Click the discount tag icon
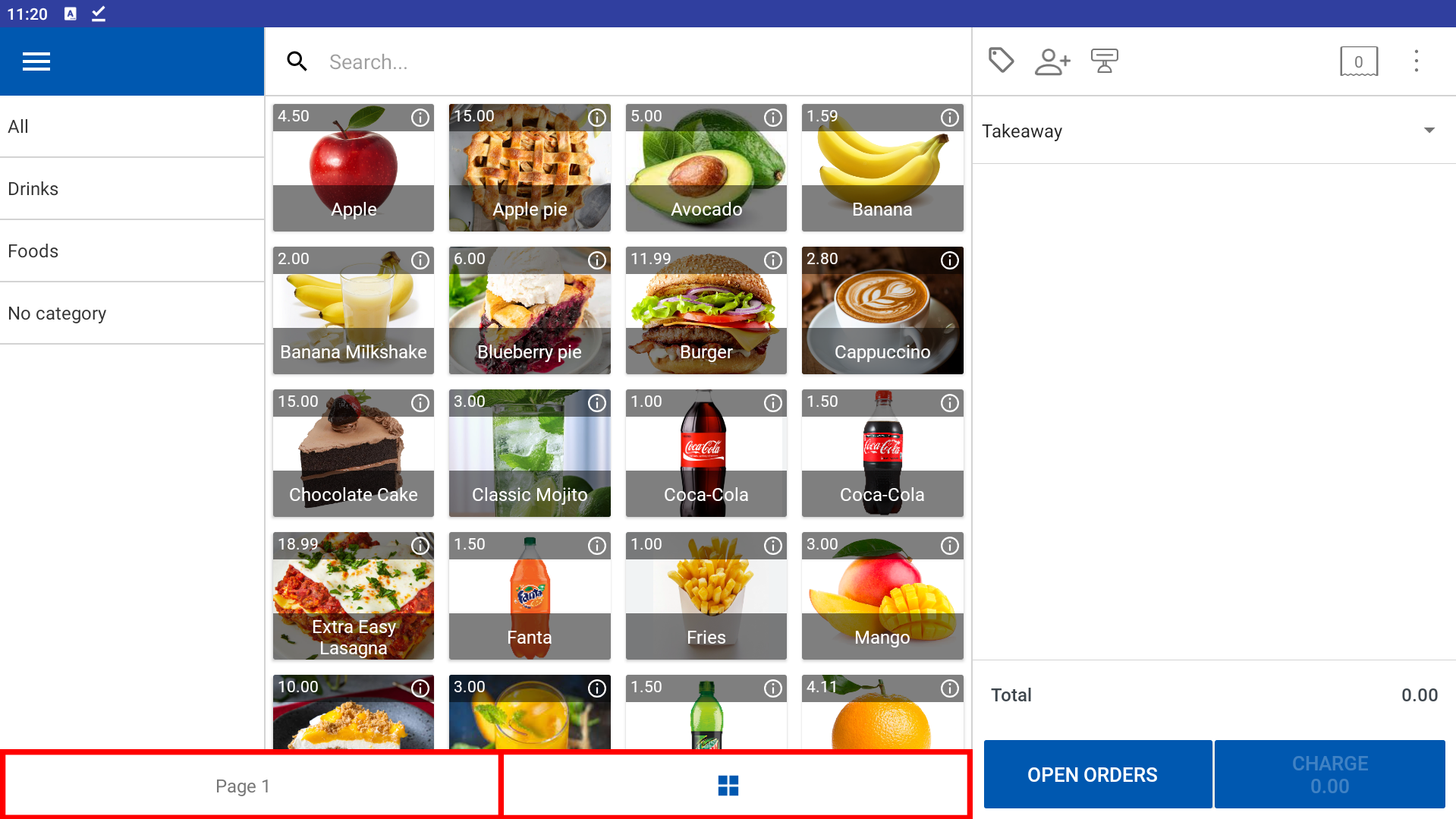Viewport: 1456px width, 819px height. click(1001, 61)
